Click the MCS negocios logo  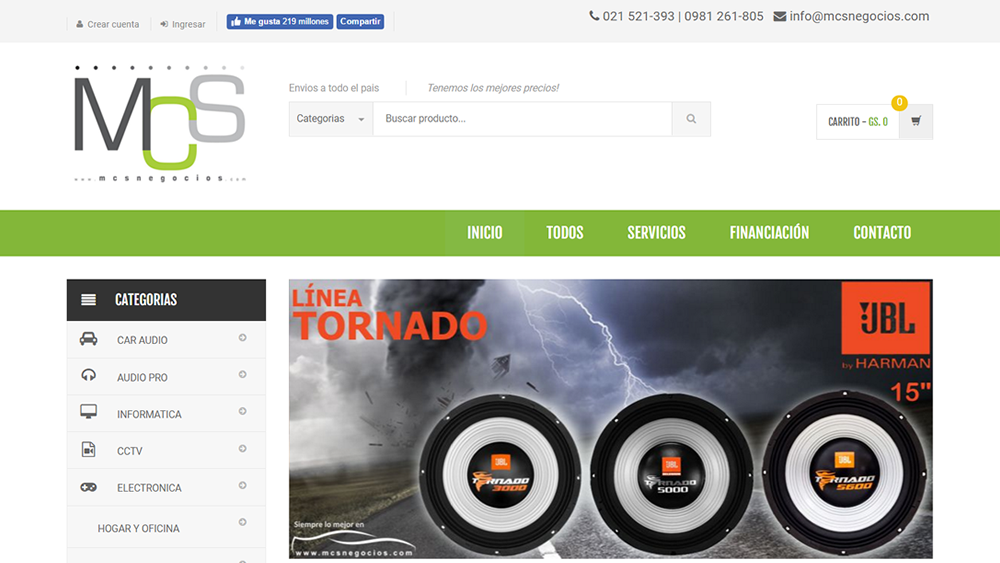[159, 124]
